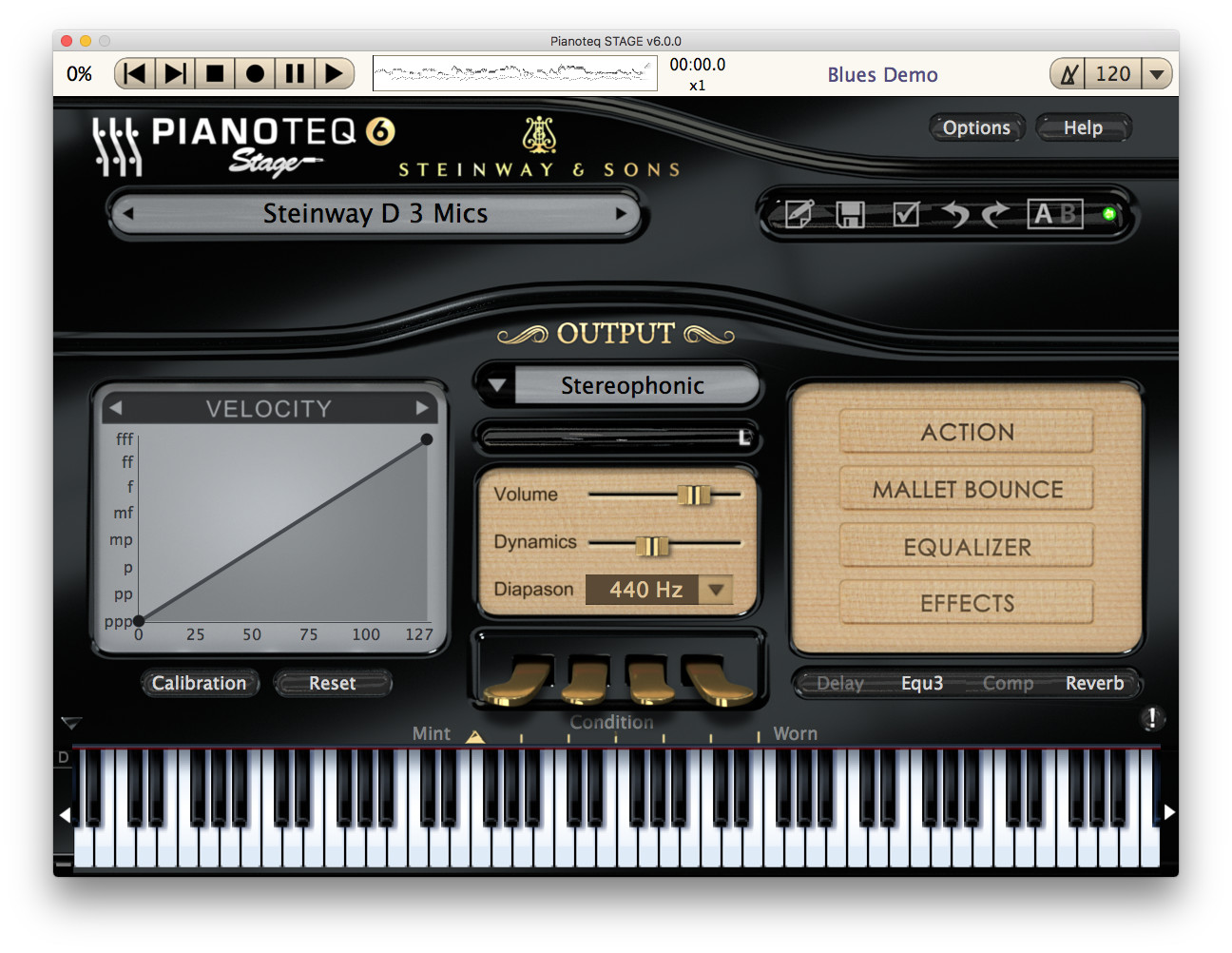1232x953 pixels.
Task: Click the Volume slider handle
Action: [694, 495]
